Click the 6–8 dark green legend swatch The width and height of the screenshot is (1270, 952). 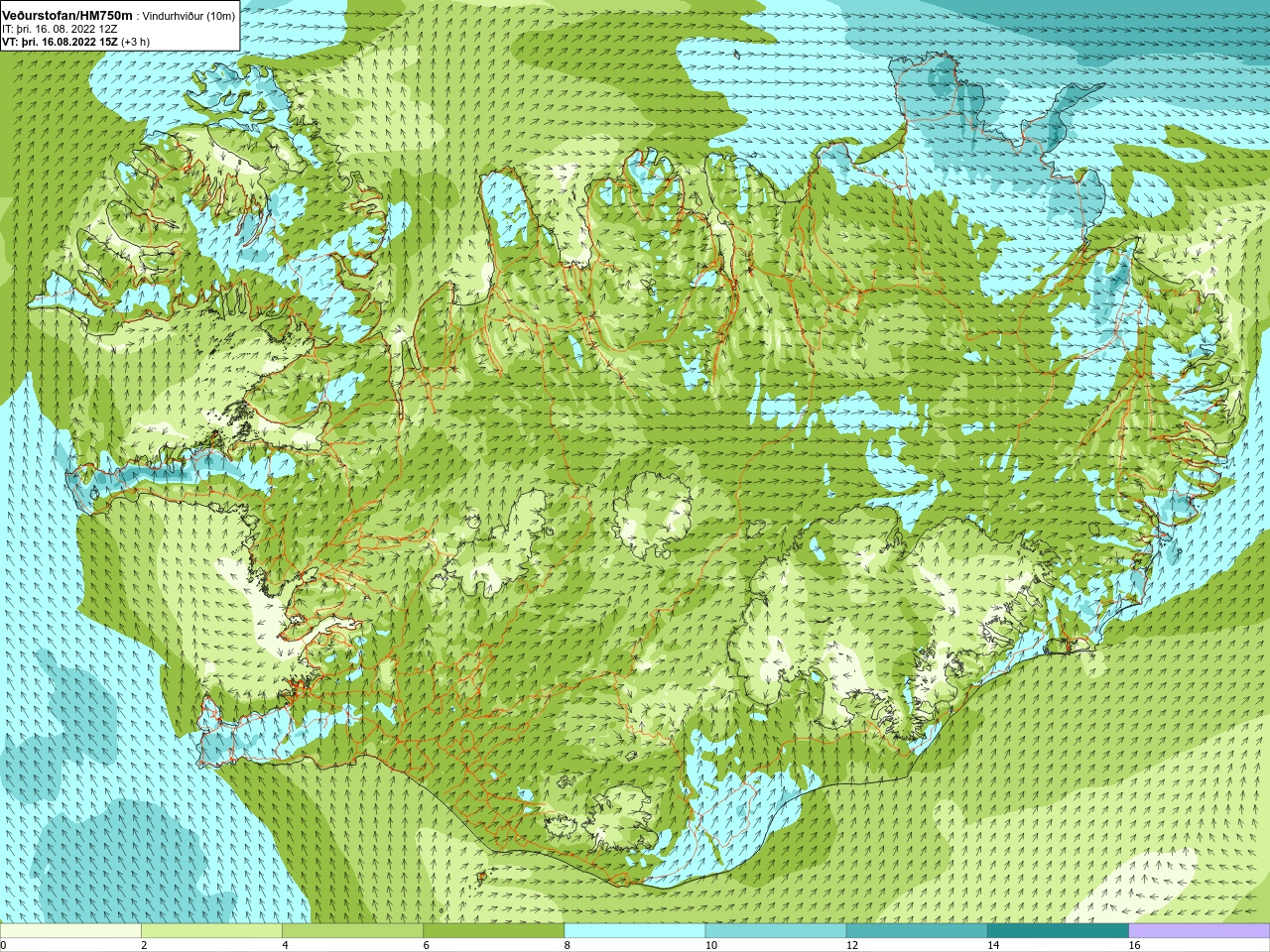[x=493, y=931]
